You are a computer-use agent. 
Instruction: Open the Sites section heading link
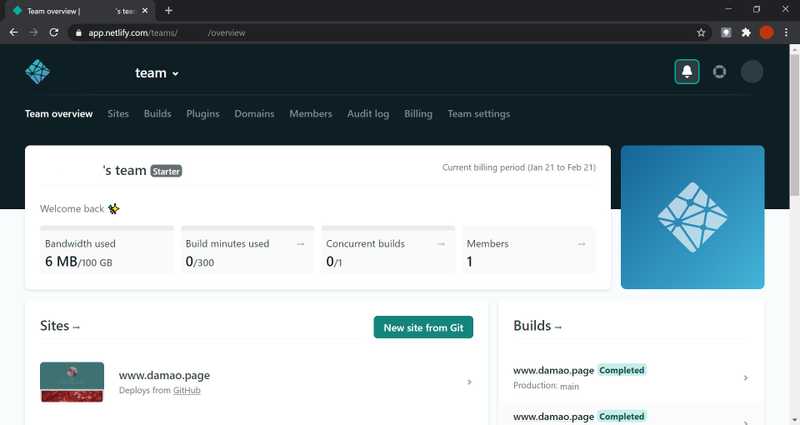click(x=60, y=326)
